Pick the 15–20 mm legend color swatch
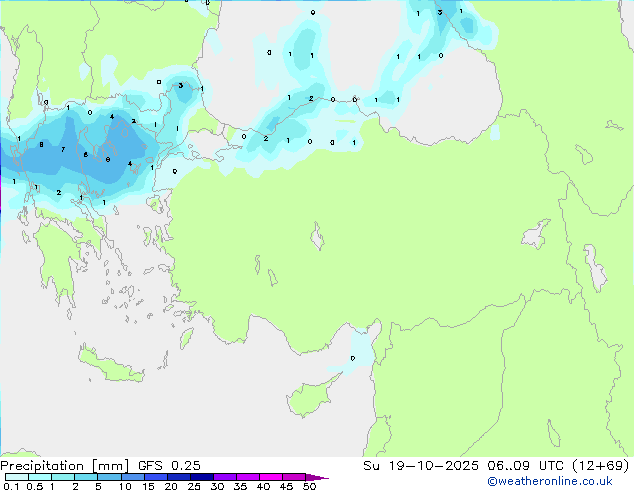 (156, 477)
